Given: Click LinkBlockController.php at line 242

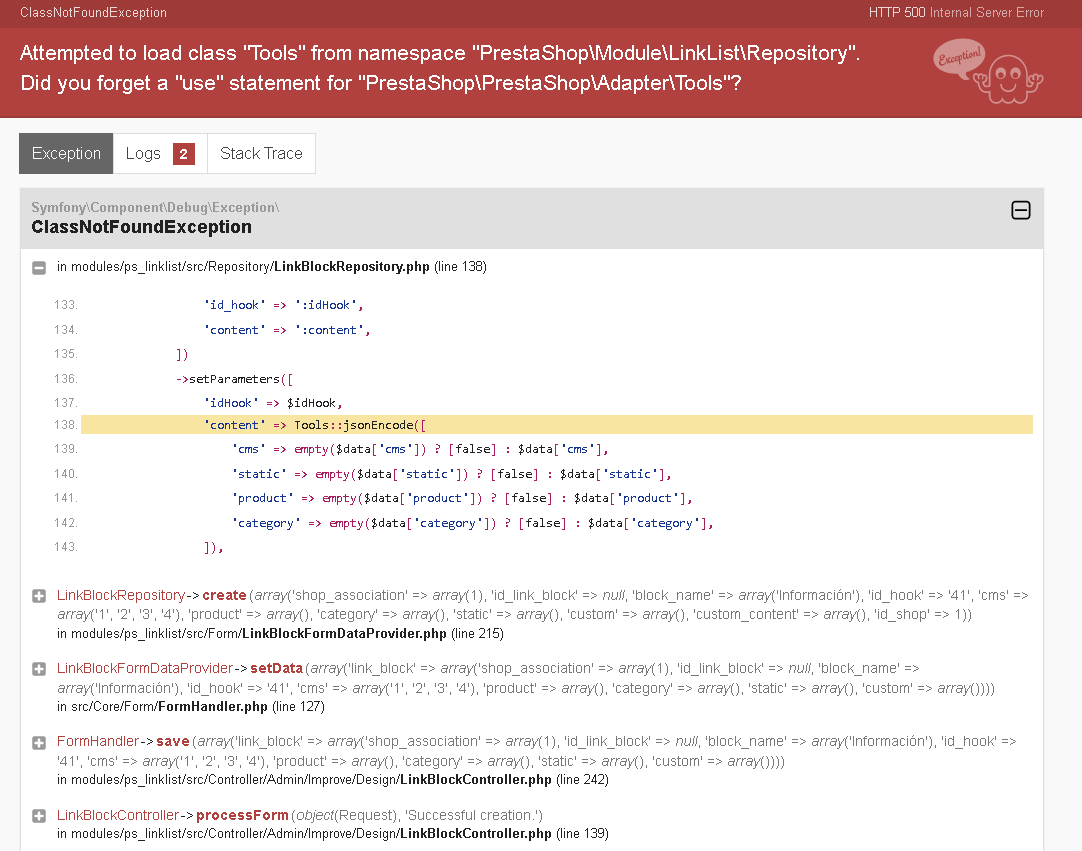Looking at the screenshot, I should (x=475, y=779).
